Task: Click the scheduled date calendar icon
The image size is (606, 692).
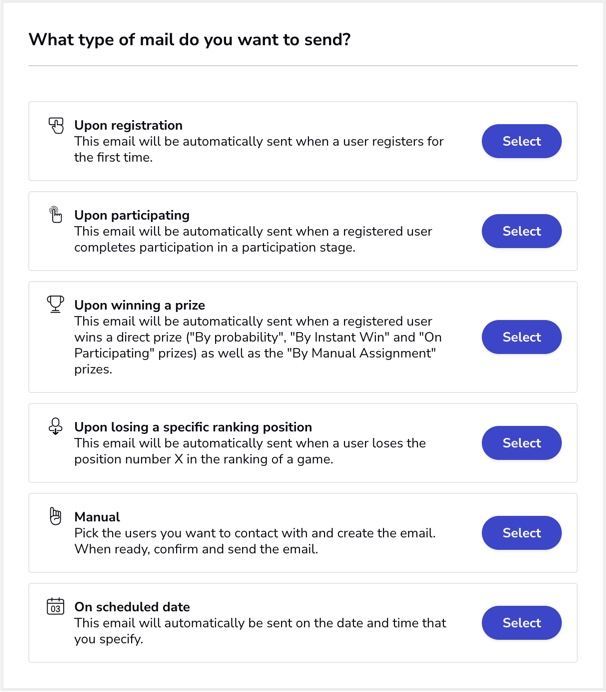Action: point(56,606)
